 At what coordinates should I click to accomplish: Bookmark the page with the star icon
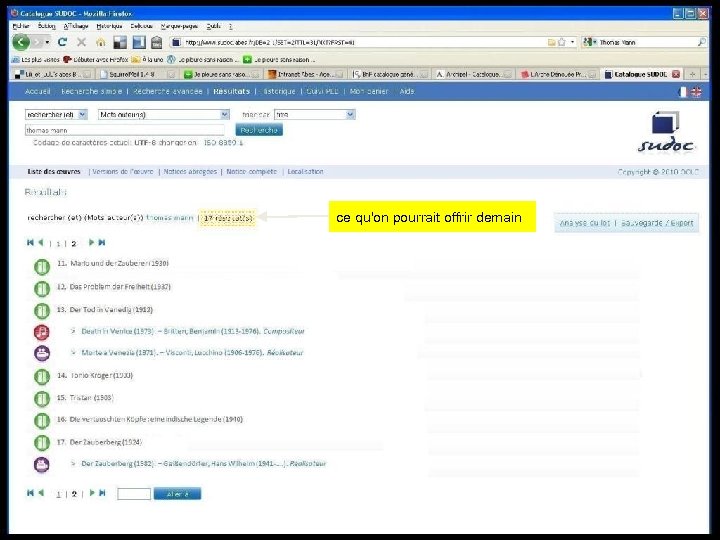click(x=561, y=42)
